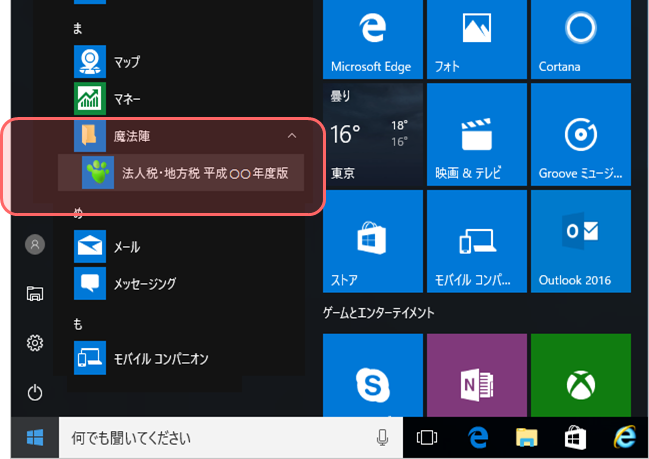The height and width of the screenshot is (459, 649).
Task: Open メール from the app list
Action: (x=126, y=246)
